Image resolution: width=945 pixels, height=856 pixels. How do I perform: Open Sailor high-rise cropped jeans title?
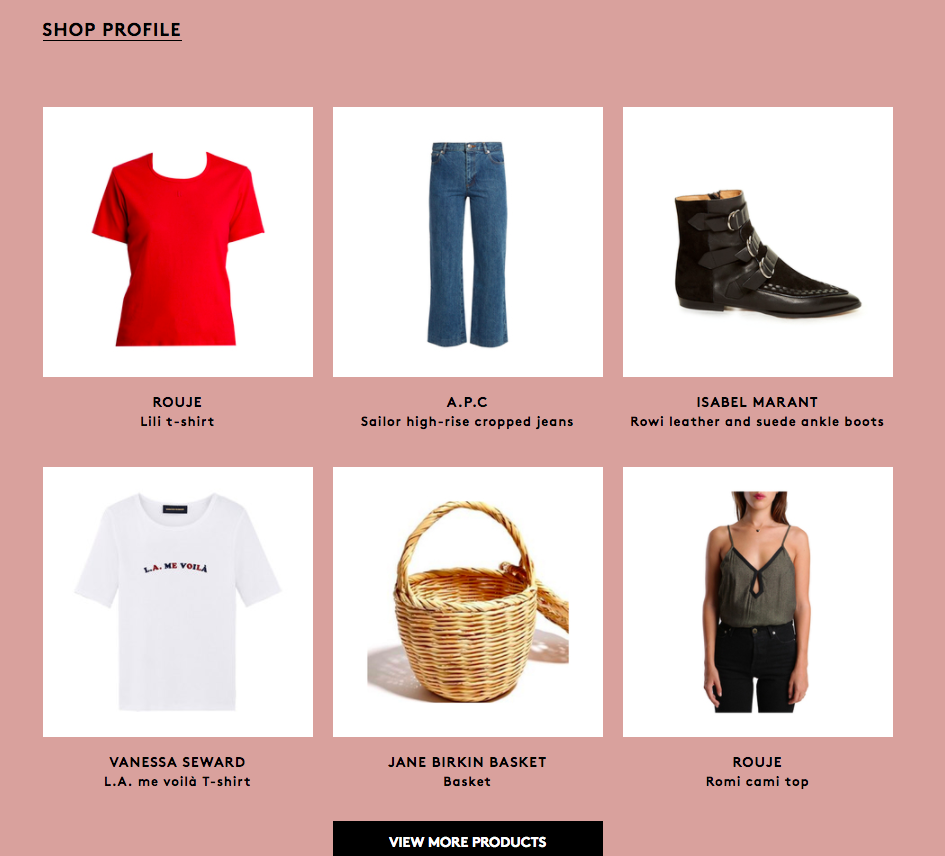click(467, 422)
